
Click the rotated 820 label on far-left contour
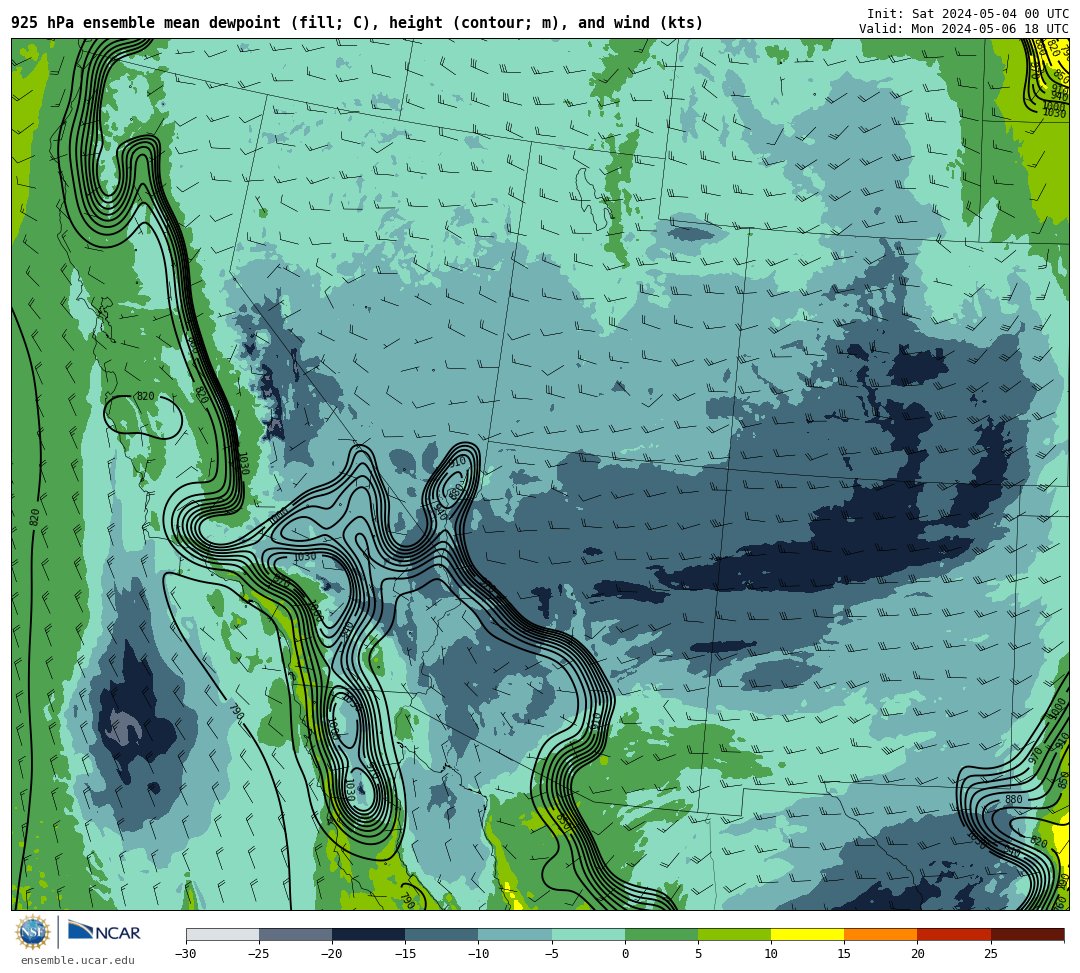[34, 517]
